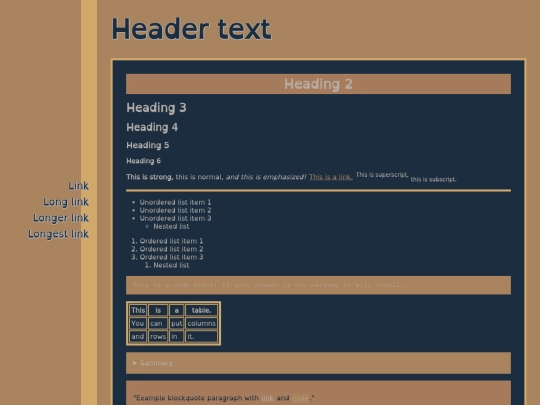Click the 'Example blockquote paragraph with' text
540x405 pixels.
[197, 398]
